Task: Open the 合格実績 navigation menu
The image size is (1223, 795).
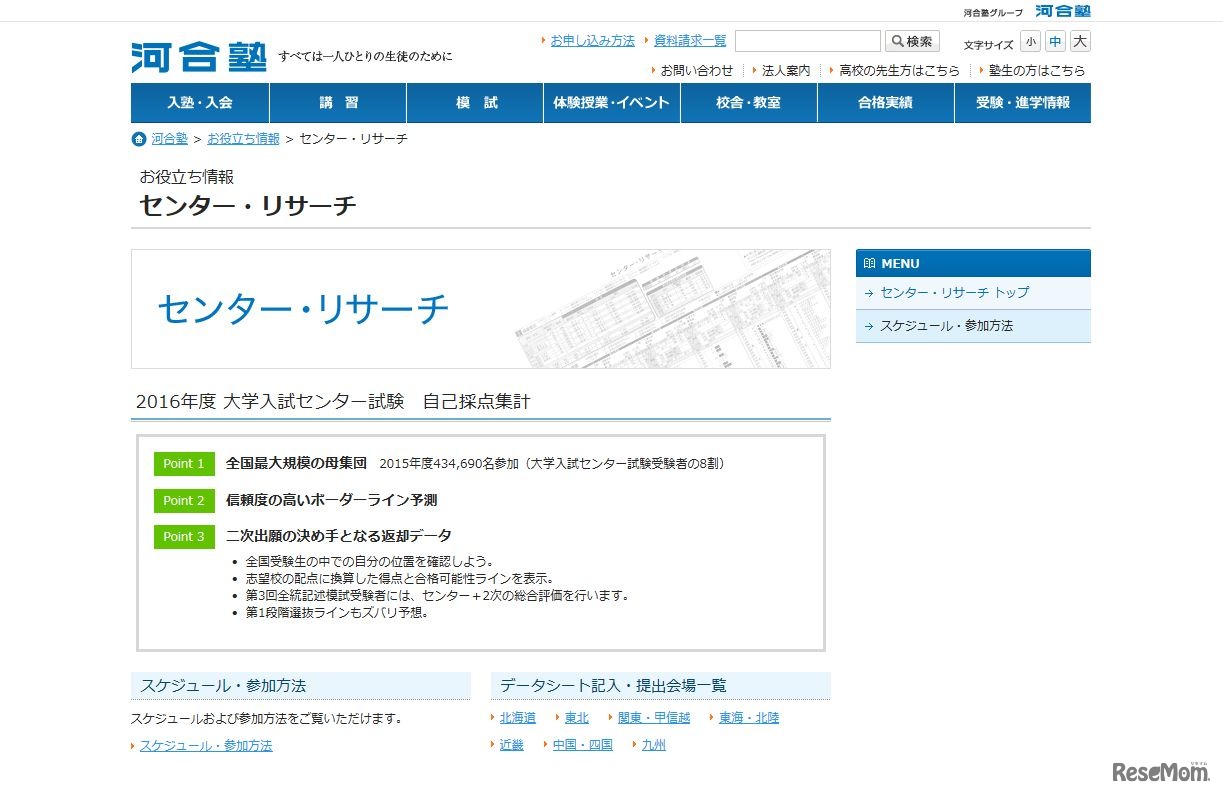Action: 885,103
